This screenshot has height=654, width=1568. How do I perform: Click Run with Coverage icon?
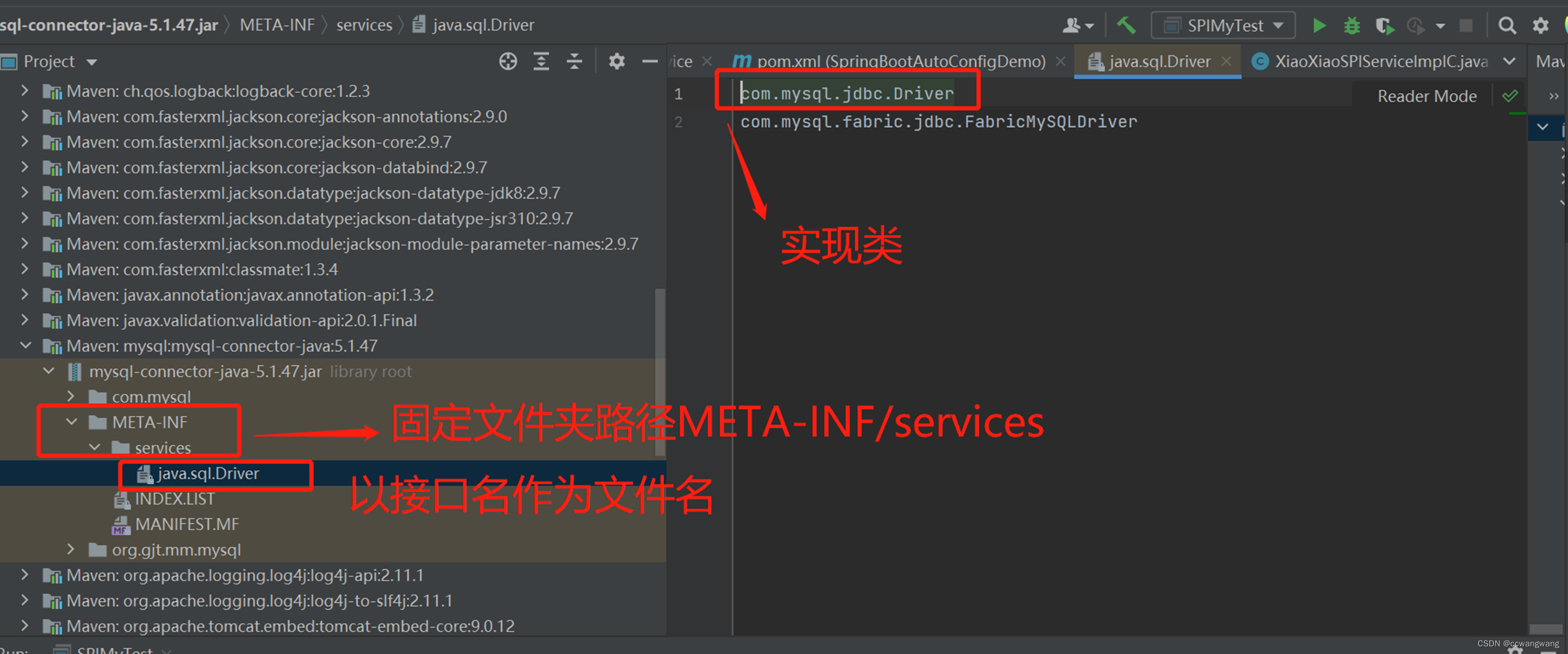coord(1384,26)
